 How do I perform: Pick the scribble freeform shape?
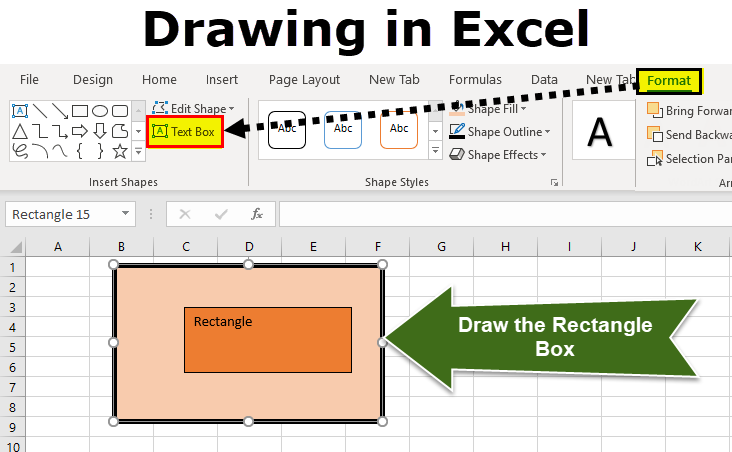click(18, 151)
